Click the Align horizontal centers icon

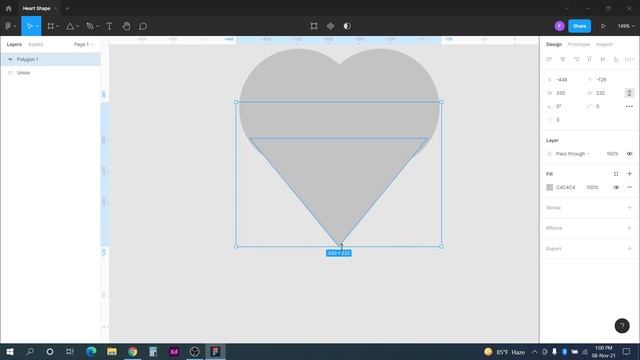[x=562, y=59]
